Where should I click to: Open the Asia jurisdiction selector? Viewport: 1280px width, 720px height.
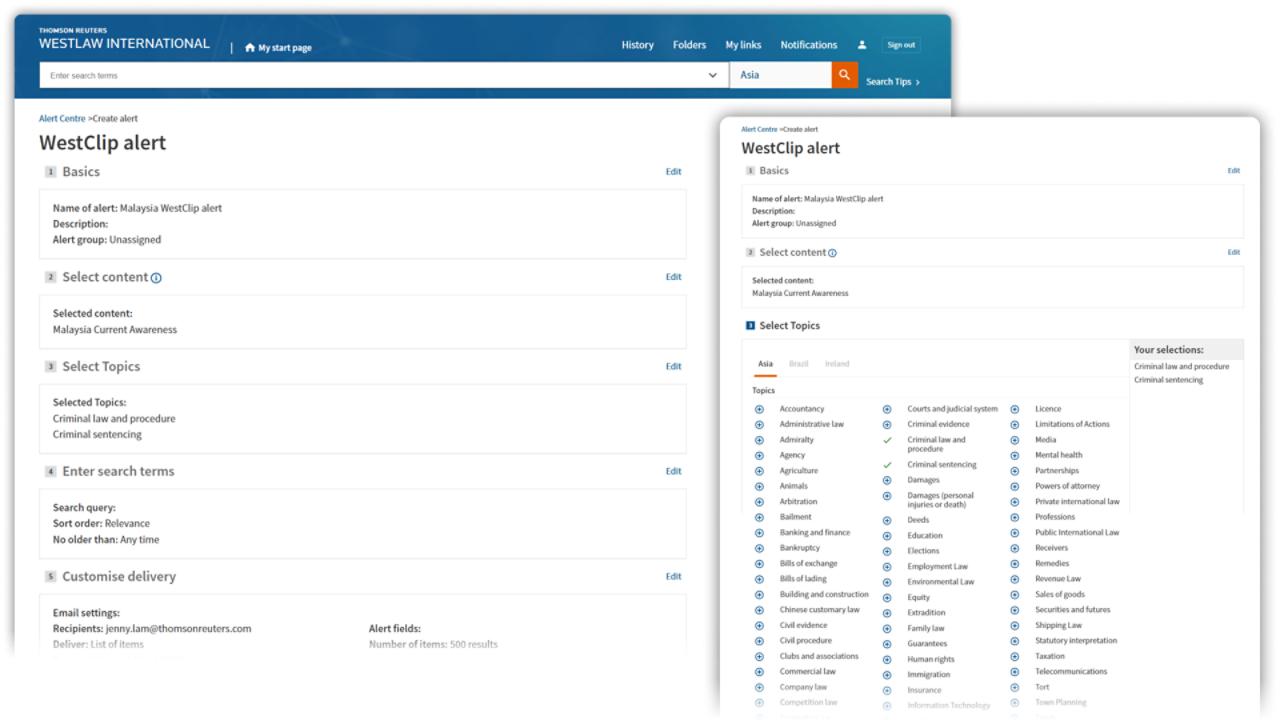(x=780, y=75)
